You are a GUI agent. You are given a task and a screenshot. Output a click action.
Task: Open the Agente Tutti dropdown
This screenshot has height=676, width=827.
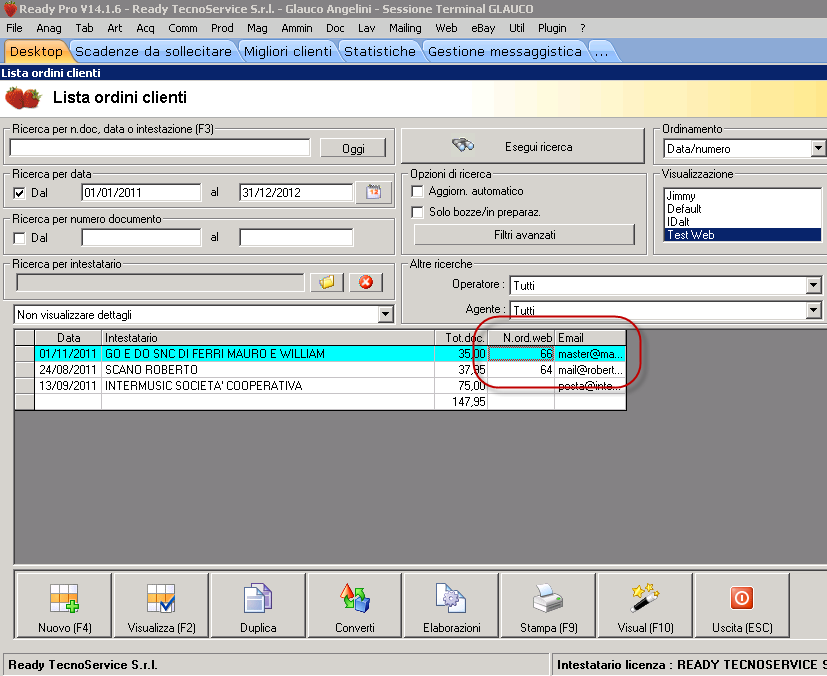tap(813, 310)
